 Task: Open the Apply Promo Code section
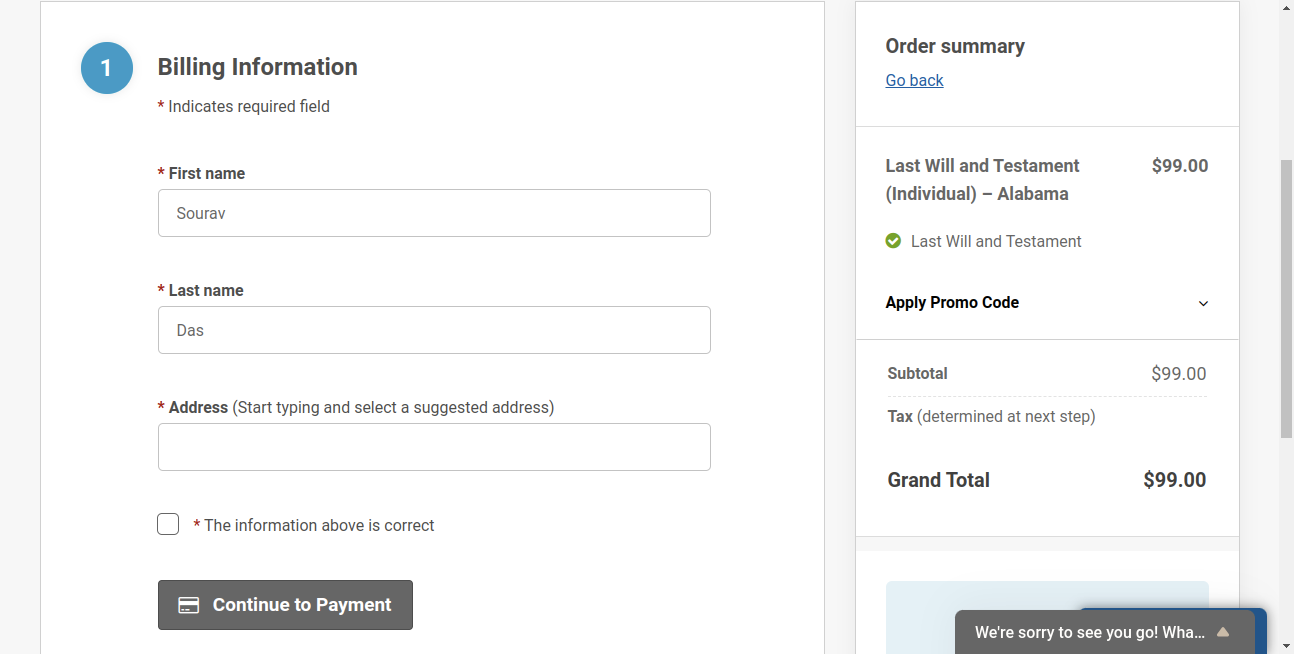[x=1047, y=303]
